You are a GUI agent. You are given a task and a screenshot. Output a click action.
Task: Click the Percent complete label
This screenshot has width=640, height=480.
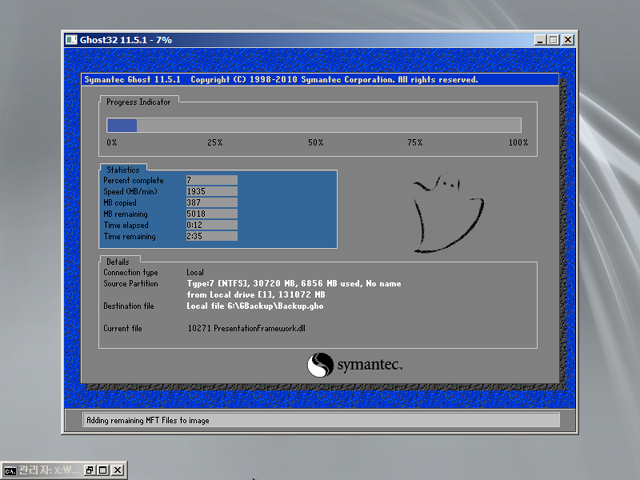(x=133, y=180)
